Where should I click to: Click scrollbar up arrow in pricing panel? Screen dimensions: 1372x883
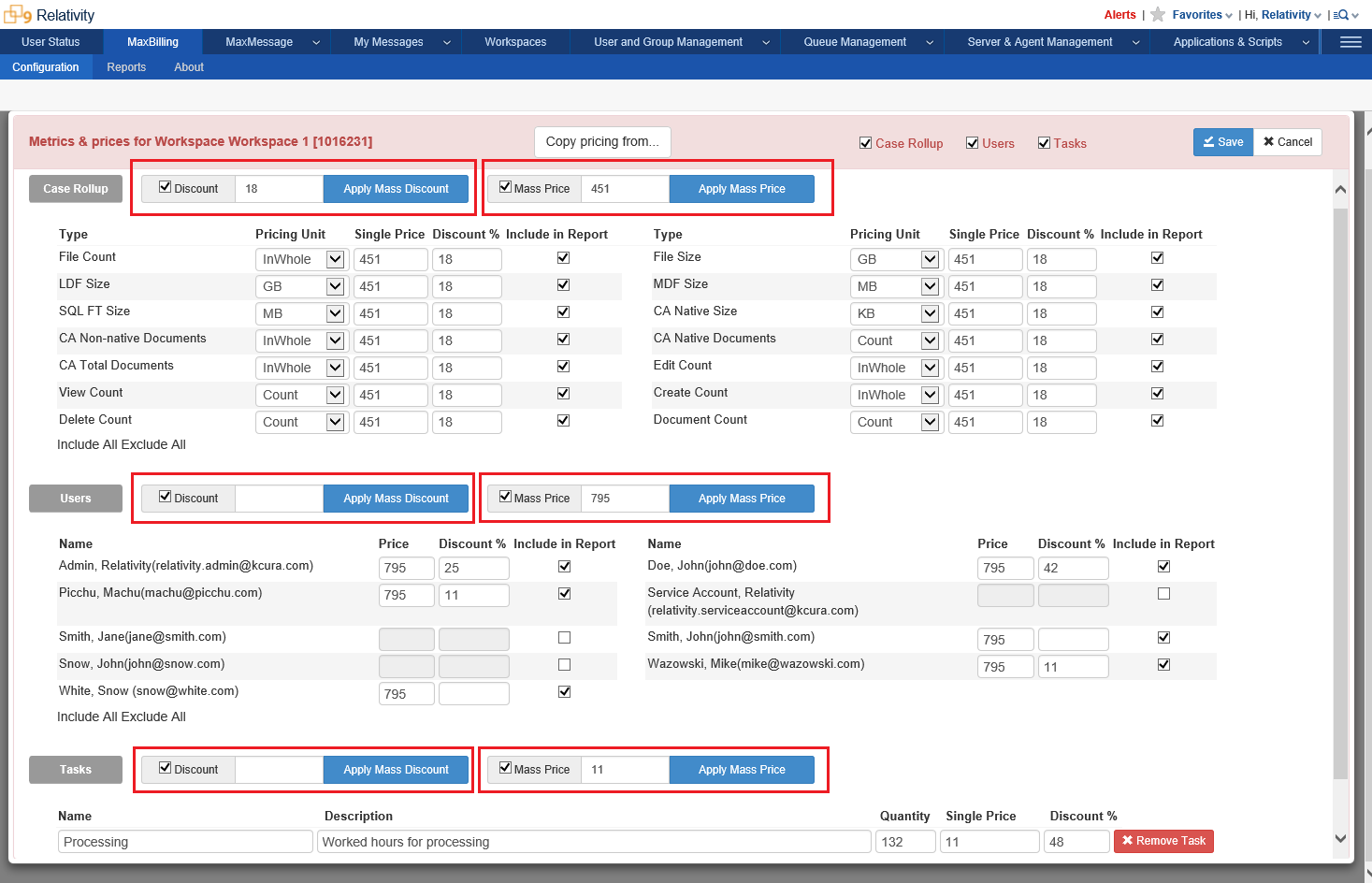point(1340,189)
